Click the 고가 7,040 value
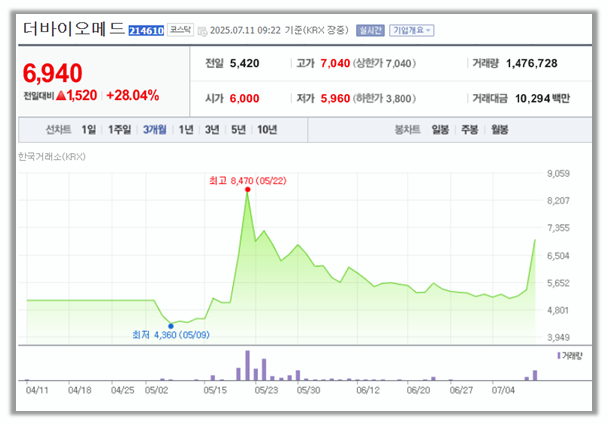This screenshot has height=425, width=609. coord(335,63)
